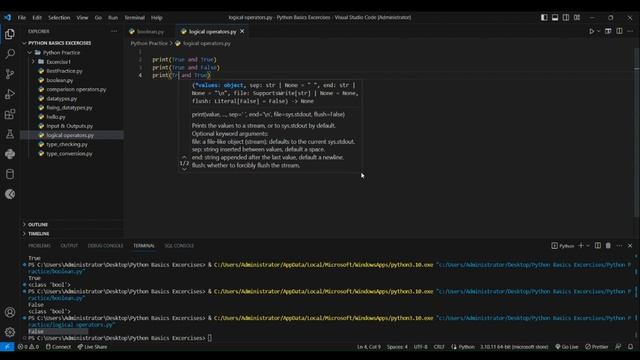The width and height of the screenshot is (640, 360).
Task: Open the Explorer view in activity bar
Action: click(x=10, y=34)
